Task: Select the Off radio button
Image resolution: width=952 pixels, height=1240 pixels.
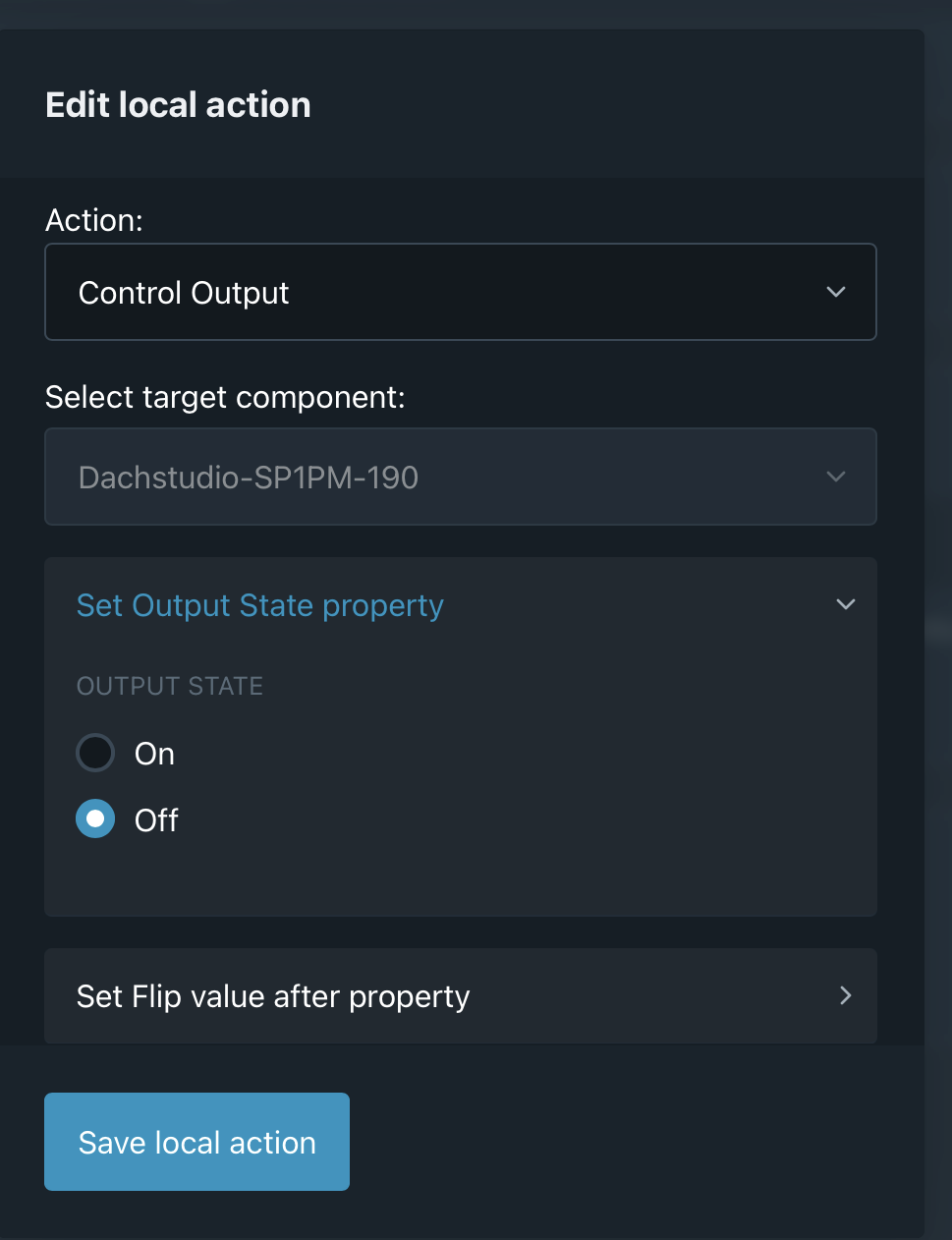Action: click(x=95, y=819)
